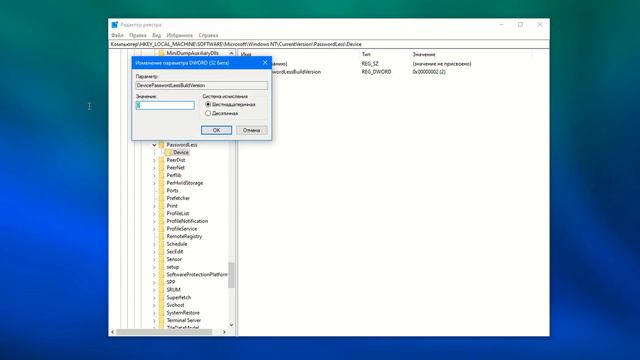Screen dimensions: 640x360
Task: Expand the ProfileService key
Action: (x=154, y=229)
